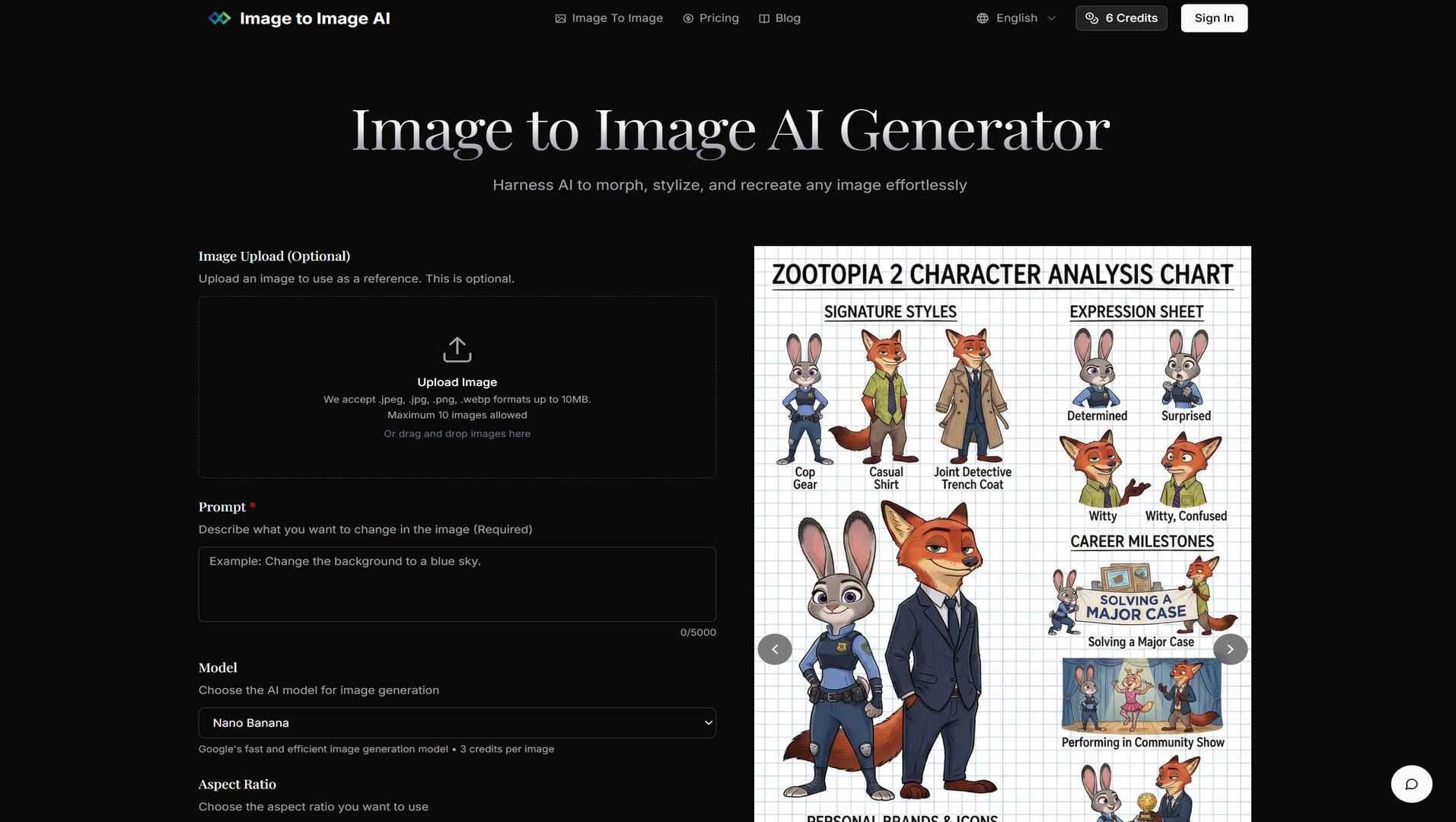Click the Sign In button

coord(1213,18)
